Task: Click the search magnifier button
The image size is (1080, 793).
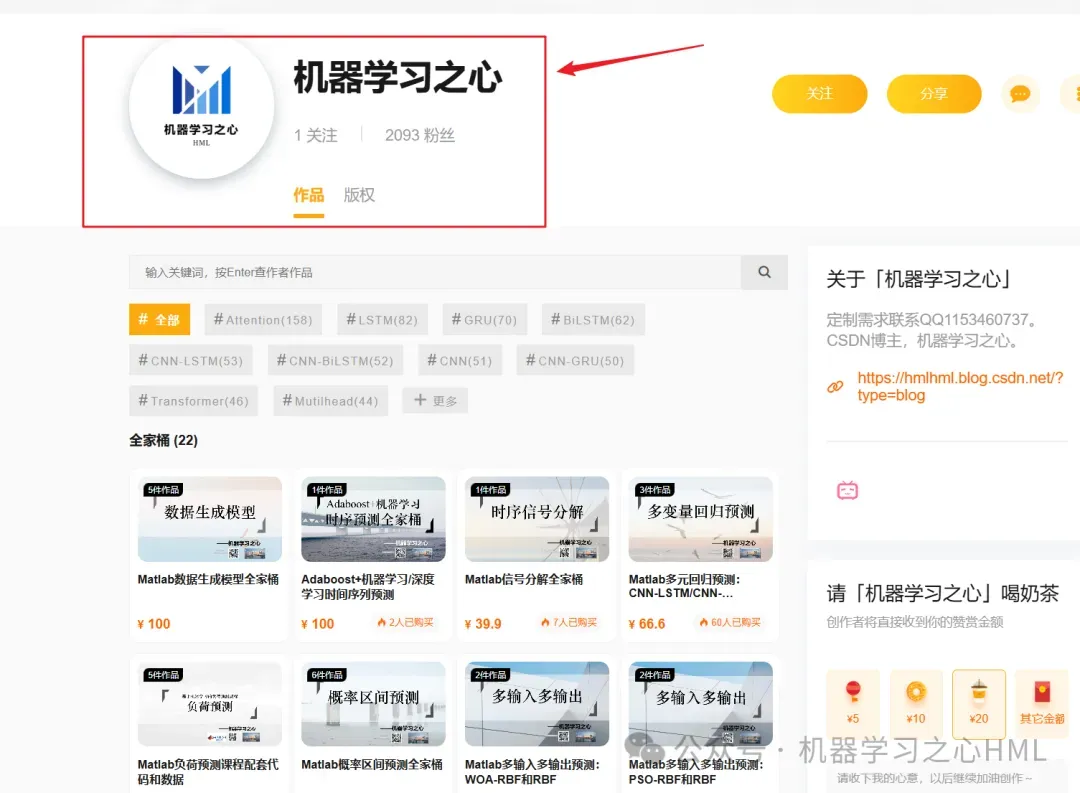Action: click(x=764, y=272)
